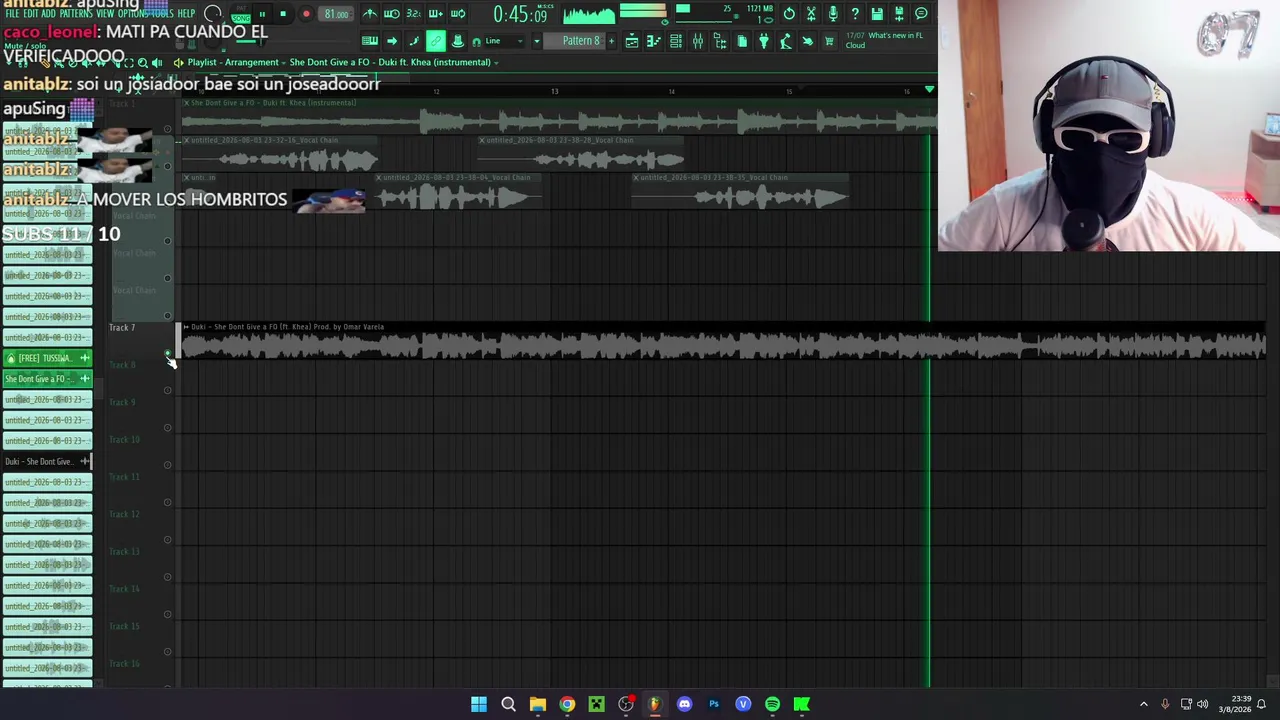
Task: Click bar 13 on the timeline ruler
Action: tap(554, 91)
